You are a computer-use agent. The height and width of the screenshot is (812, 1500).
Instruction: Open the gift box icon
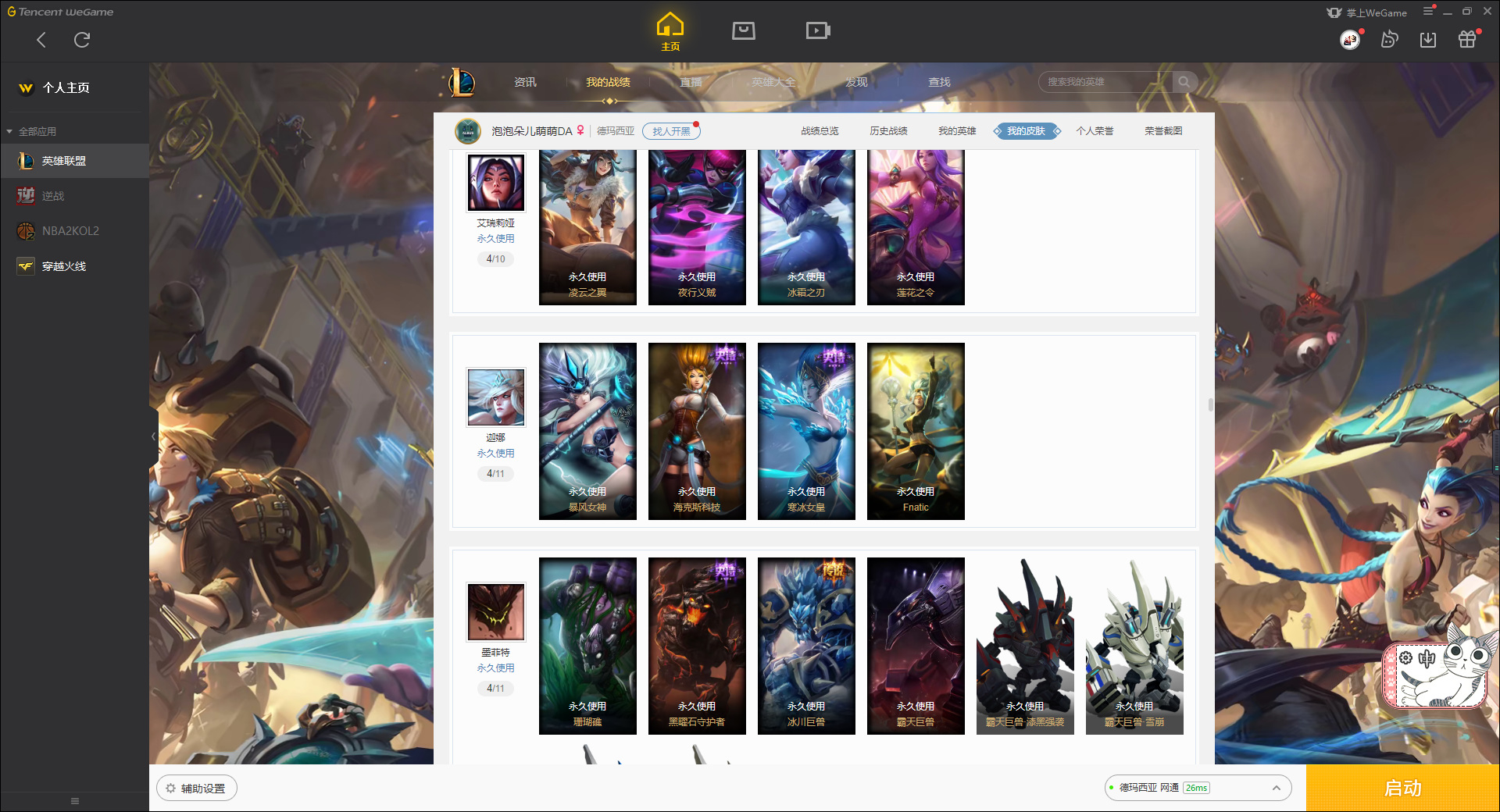point(1467,39)
